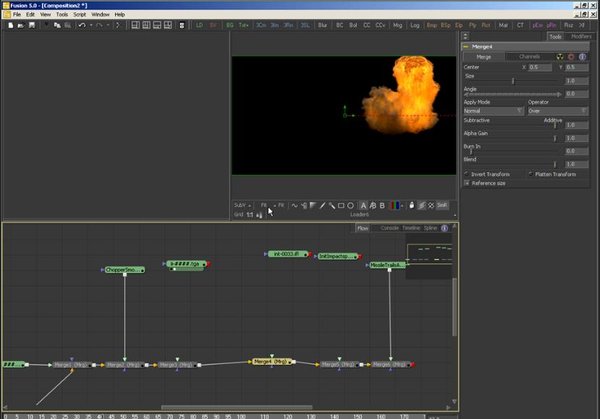The height and width of the screenshot is (419, 600).
Task: Click the Background (BG) toolbar button
Action: [x=230, y=24]
